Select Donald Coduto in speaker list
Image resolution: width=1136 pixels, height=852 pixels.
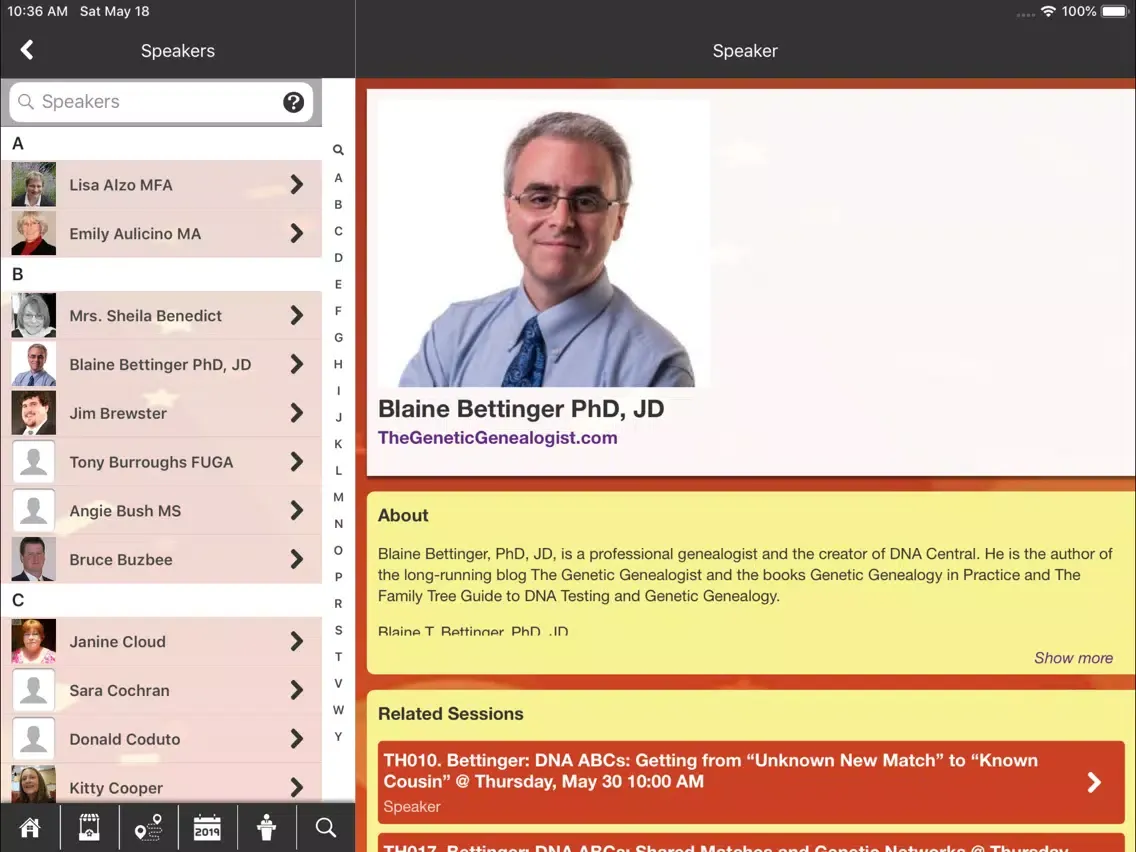pyautogui.click(x=162, y=739)
